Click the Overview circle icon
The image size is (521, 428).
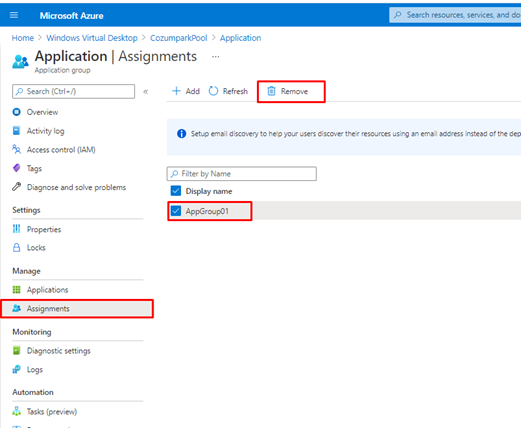pyautogui.click(x=16, y=112)
